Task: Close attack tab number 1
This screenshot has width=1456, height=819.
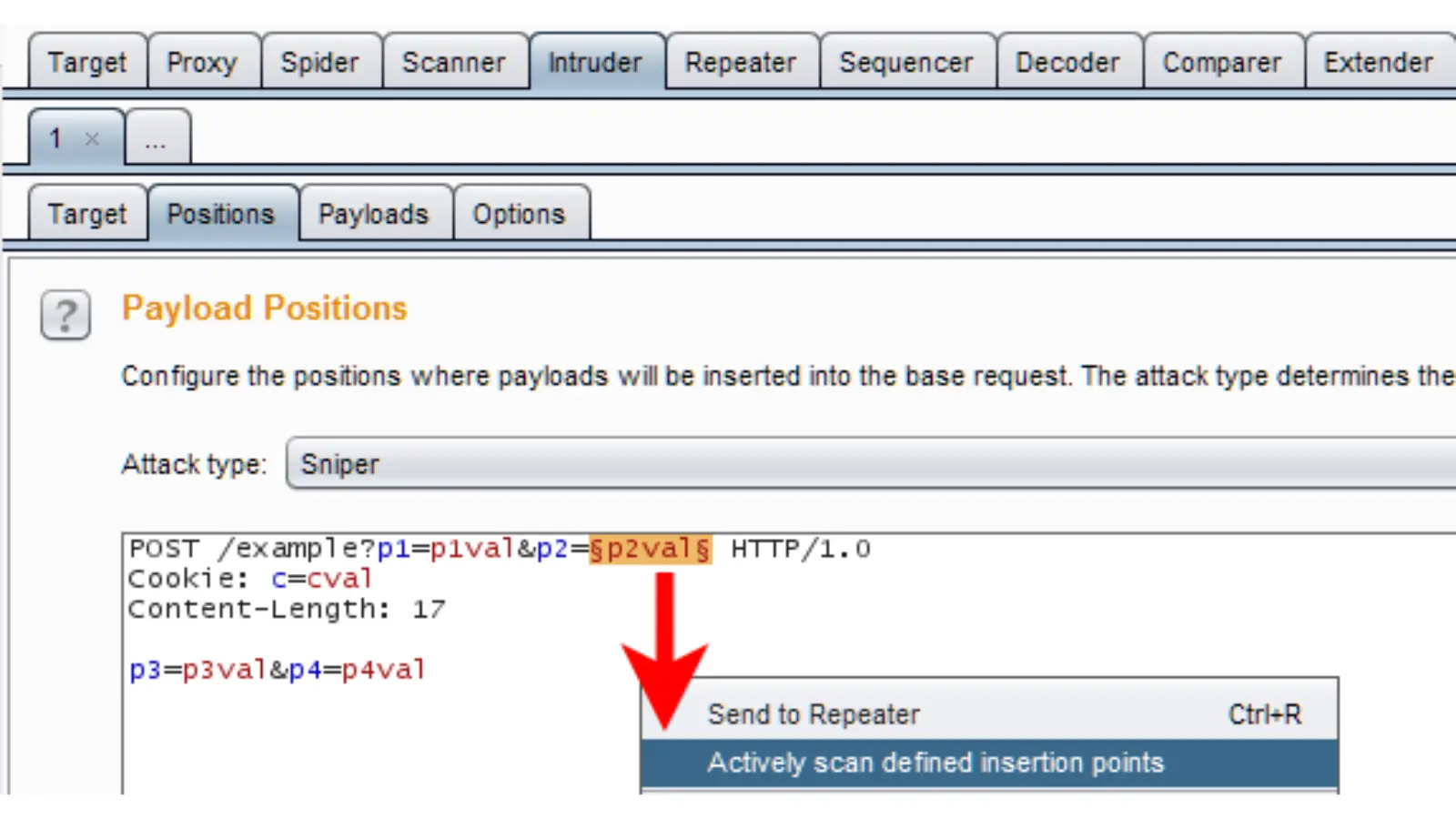Action: point(92,139)
